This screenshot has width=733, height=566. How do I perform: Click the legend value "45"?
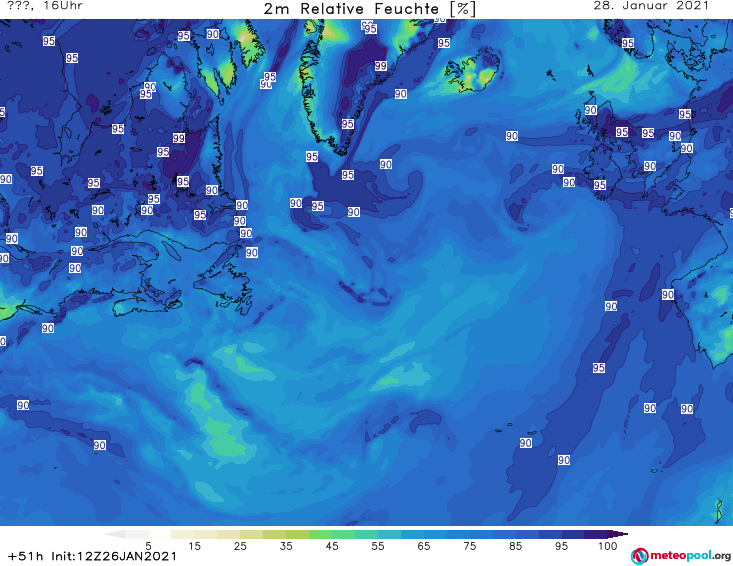coord(332,546)
